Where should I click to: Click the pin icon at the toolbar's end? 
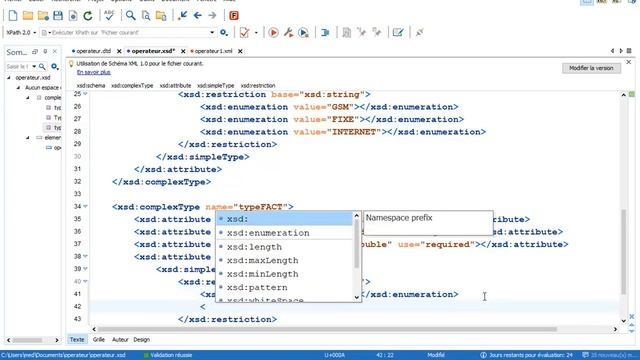419,33
